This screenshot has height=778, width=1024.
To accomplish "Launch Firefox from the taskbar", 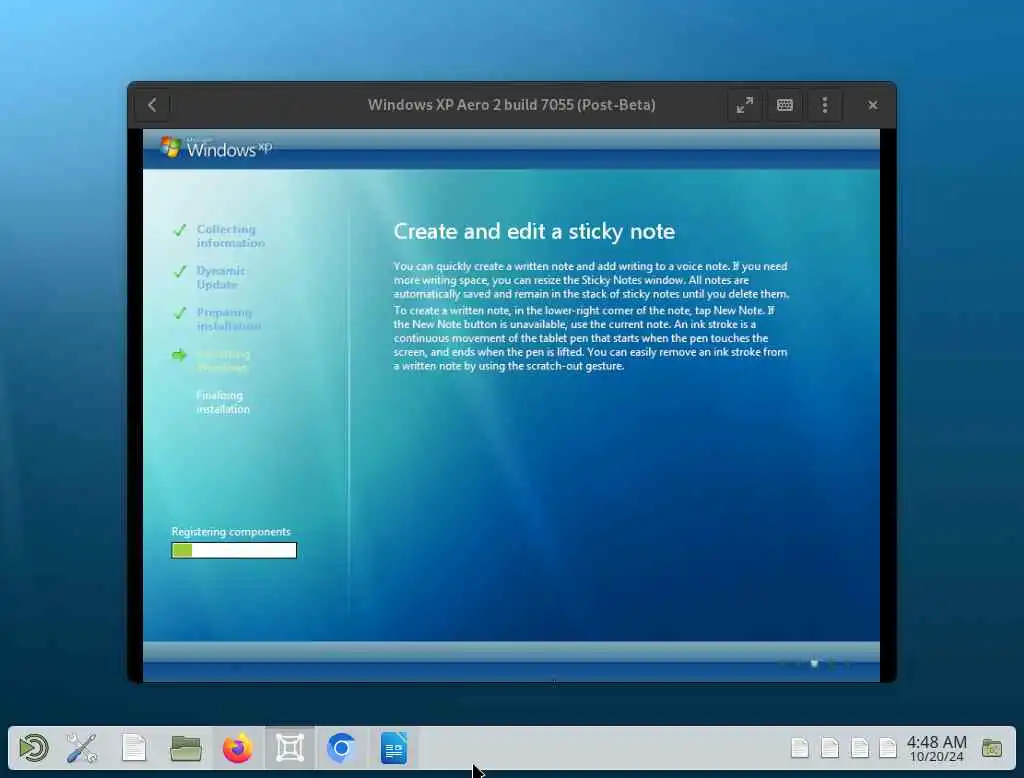I will pos(238,748).
